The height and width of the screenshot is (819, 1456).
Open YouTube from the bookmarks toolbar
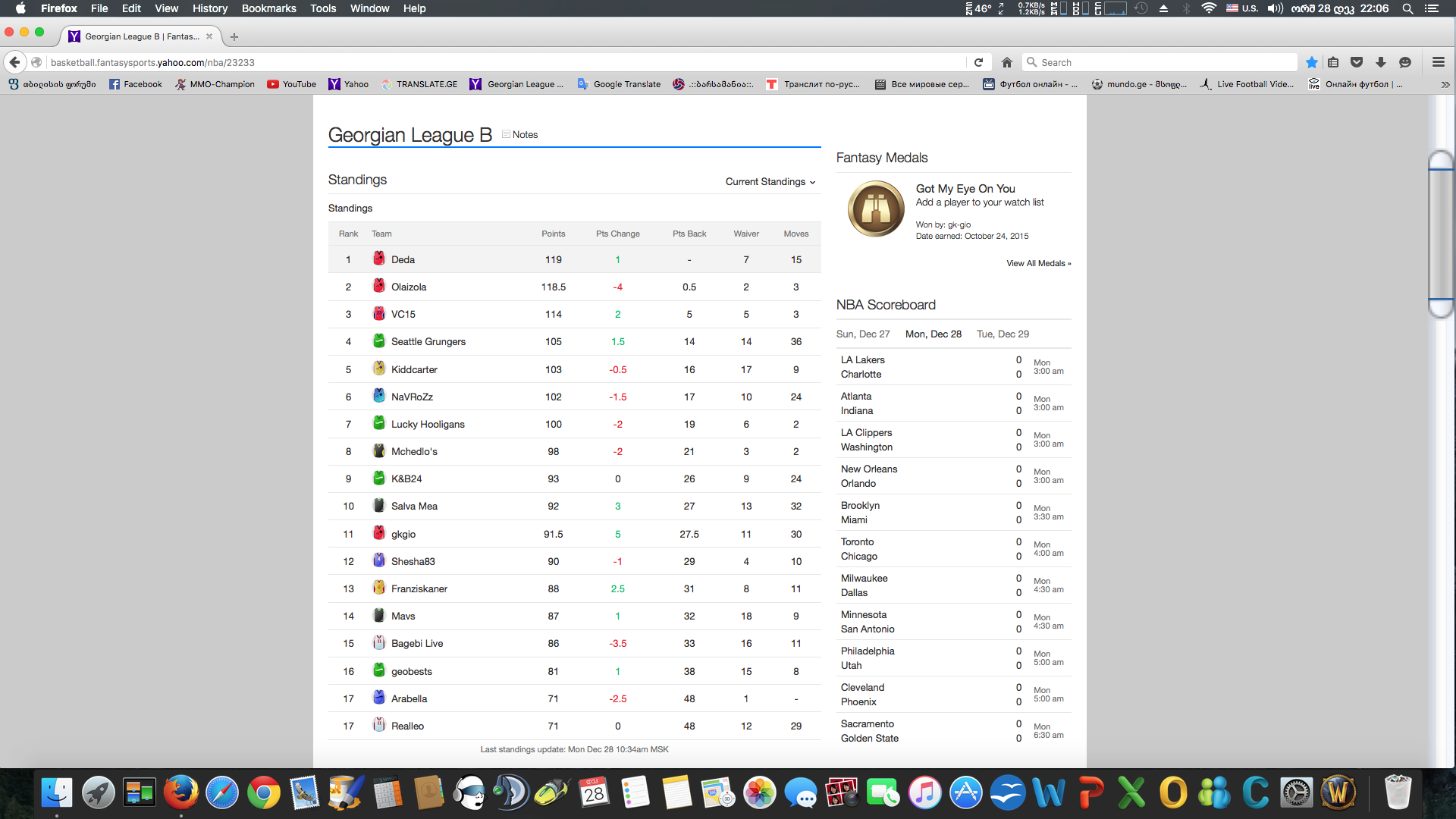pyautogui.click(x=291, y=84)
